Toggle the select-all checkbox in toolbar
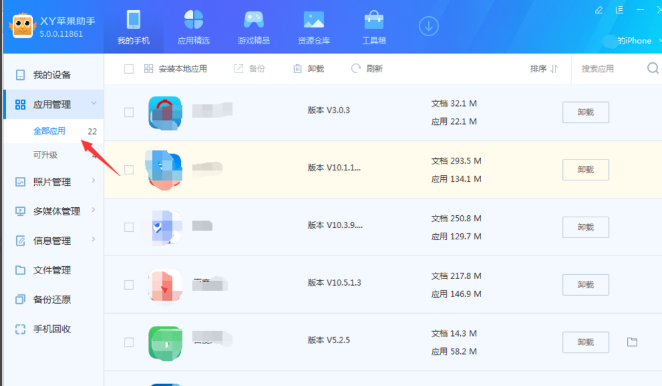Viewport: 662px width, 386px height. (x=129, y=69)
